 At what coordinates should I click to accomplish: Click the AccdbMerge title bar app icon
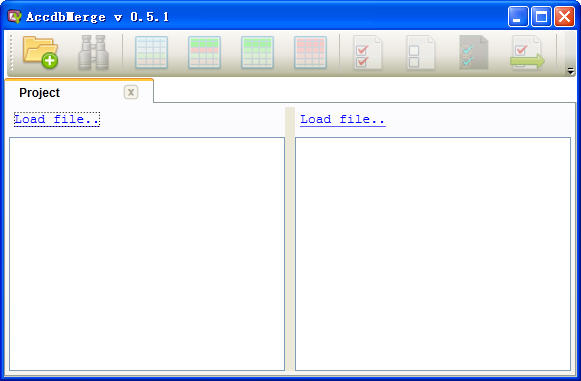coord(14,17)
